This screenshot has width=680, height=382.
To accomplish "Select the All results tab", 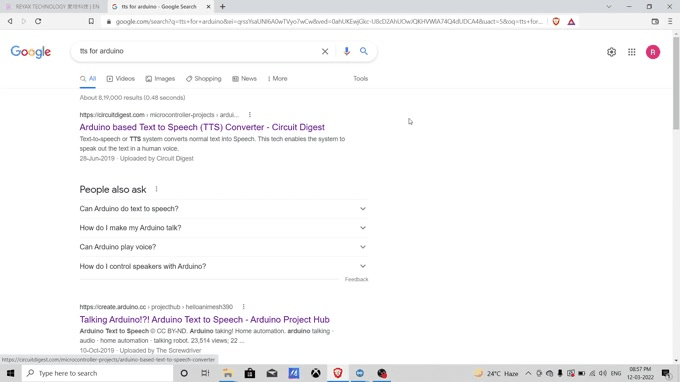I will [x=88, y=78].
